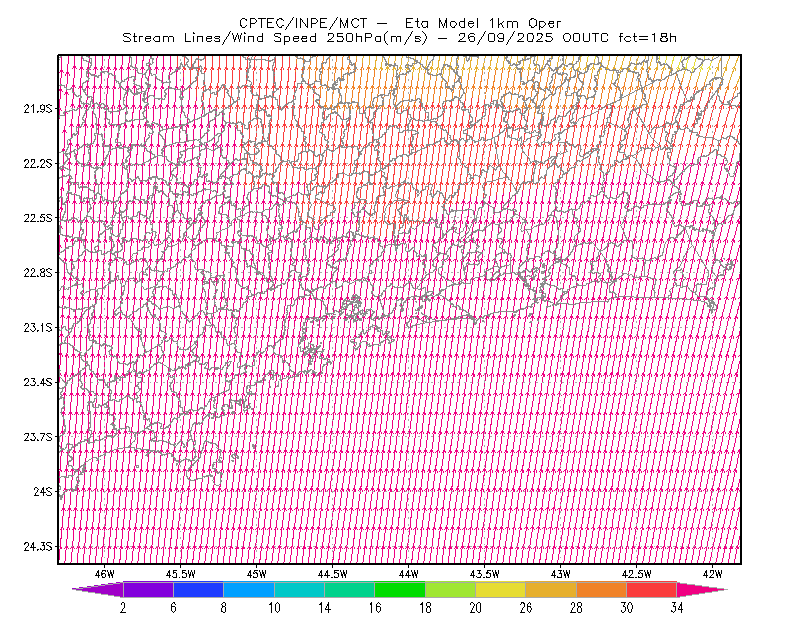Click the green 16-18 legend swatch
This screenshot has width=800, height=618.
coord(400,589)
